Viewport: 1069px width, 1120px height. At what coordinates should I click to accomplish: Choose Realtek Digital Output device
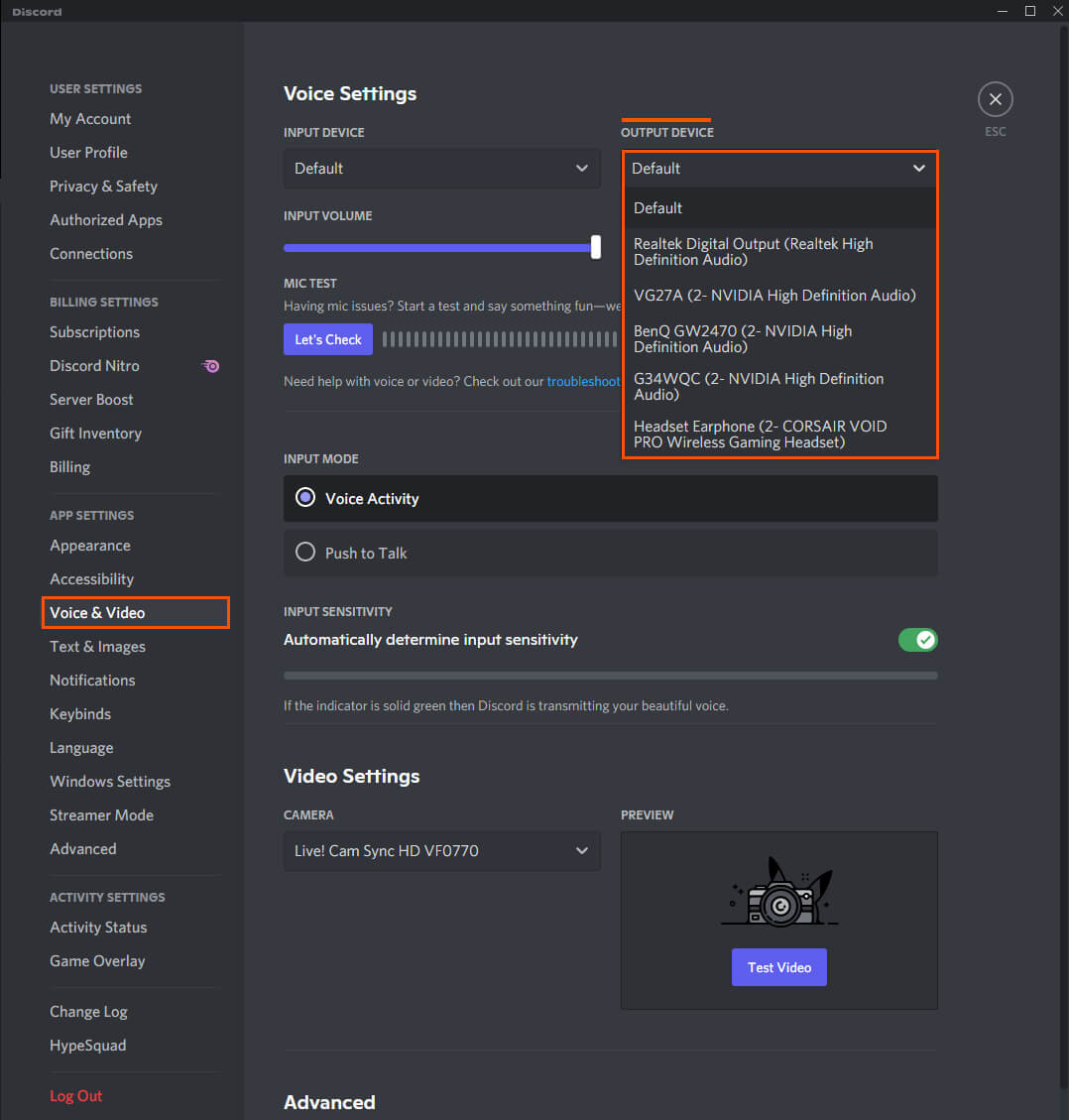pos(779,252)
